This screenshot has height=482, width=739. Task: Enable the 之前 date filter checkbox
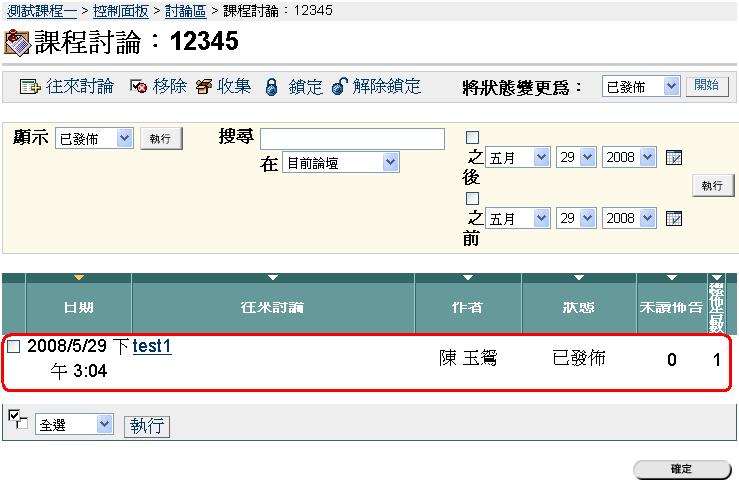coord(473,198)
